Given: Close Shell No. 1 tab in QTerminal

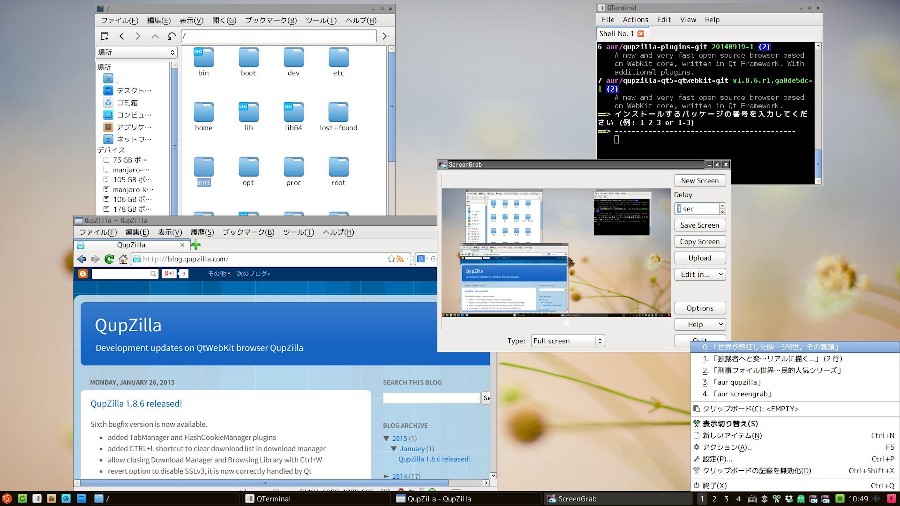Looking at the screenshot, I should tap(641, 34).
